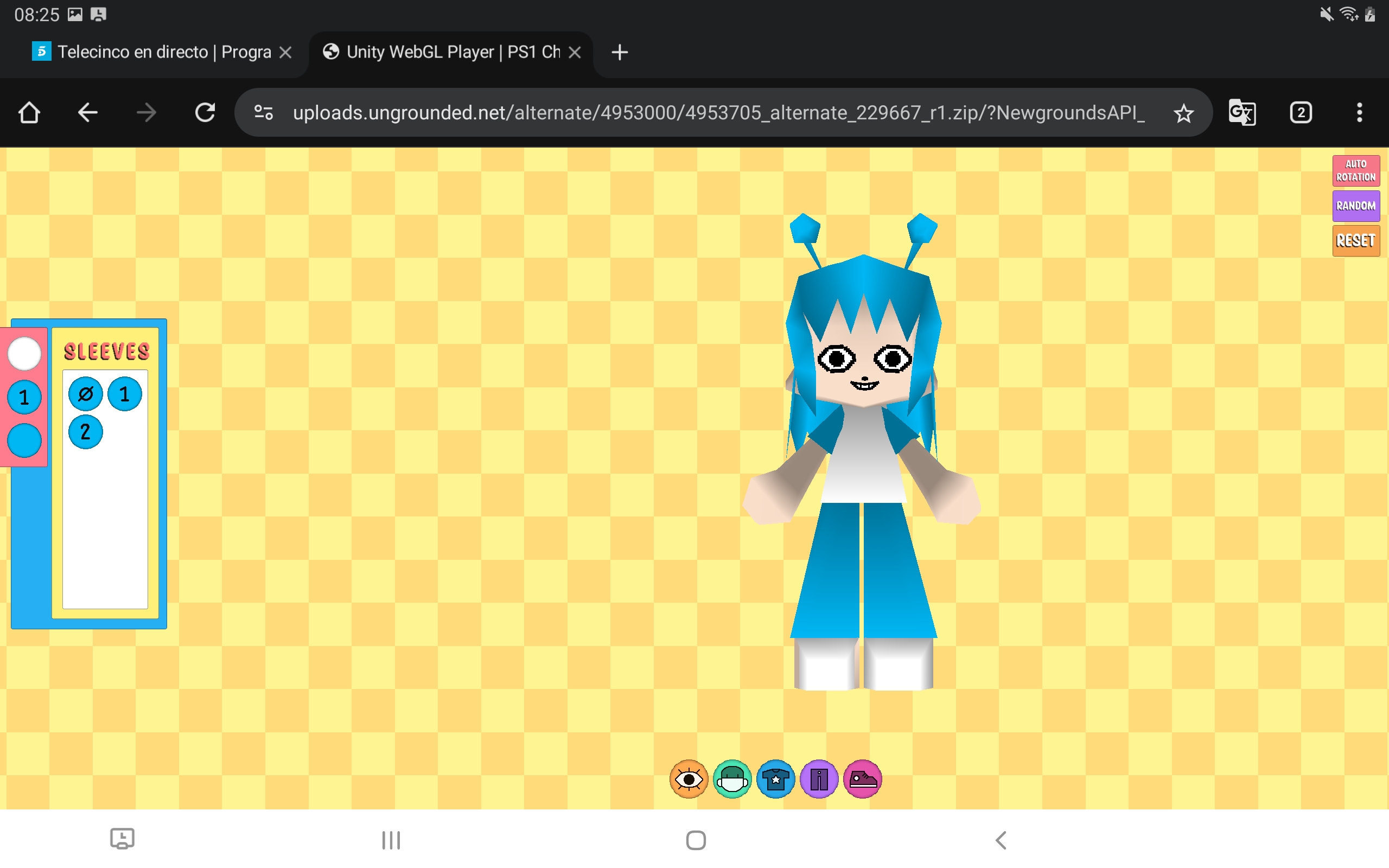The width and height of the screenshot is (1389, 868).
Task: Tap the Android back button
Action: coord(1001,840)
